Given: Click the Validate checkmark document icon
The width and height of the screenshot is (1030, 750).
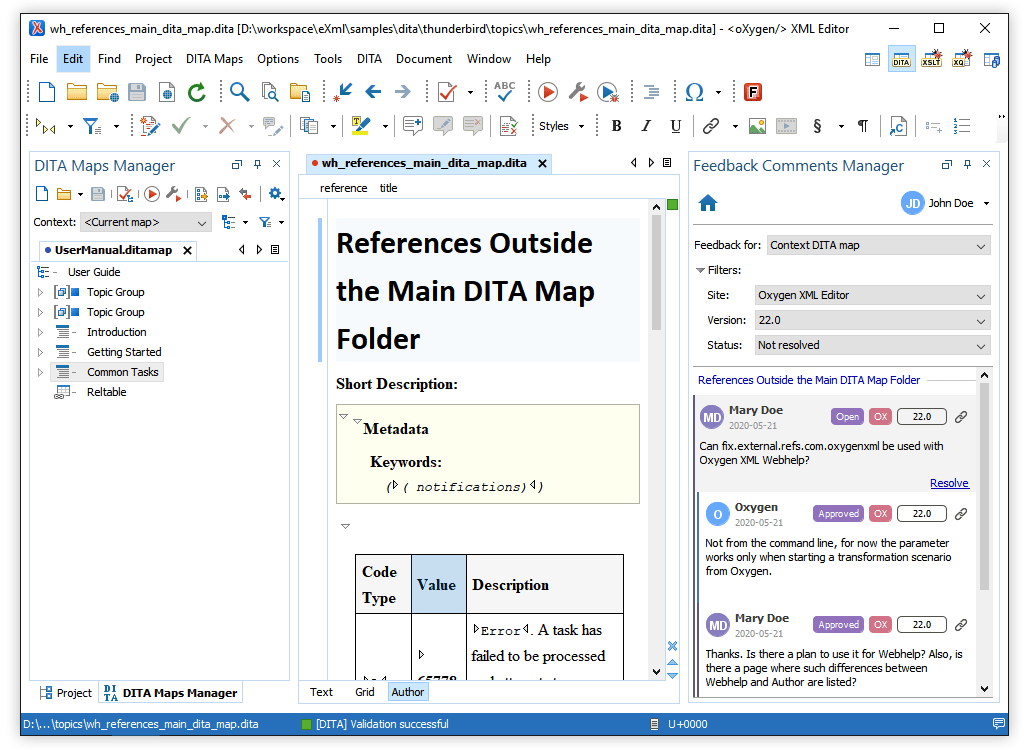Looking at the screenshot, I should (x=447, y=92).
